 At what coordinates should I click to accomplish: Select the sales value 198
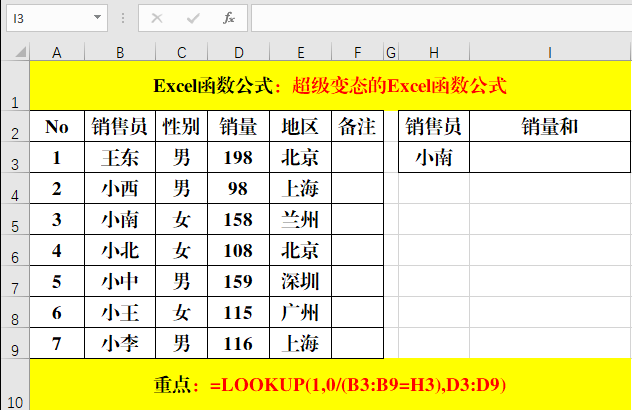[239, 157]
